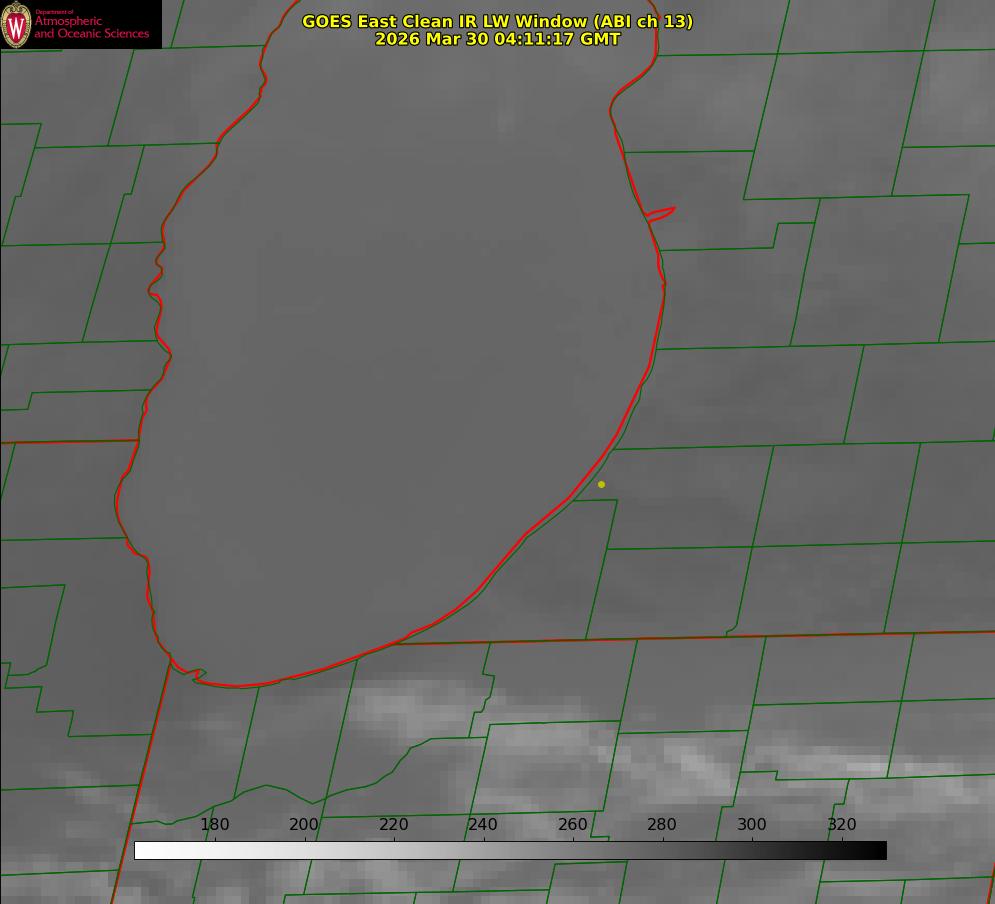Click the mid-gray center of the colorbar

(x=510, y=850)
